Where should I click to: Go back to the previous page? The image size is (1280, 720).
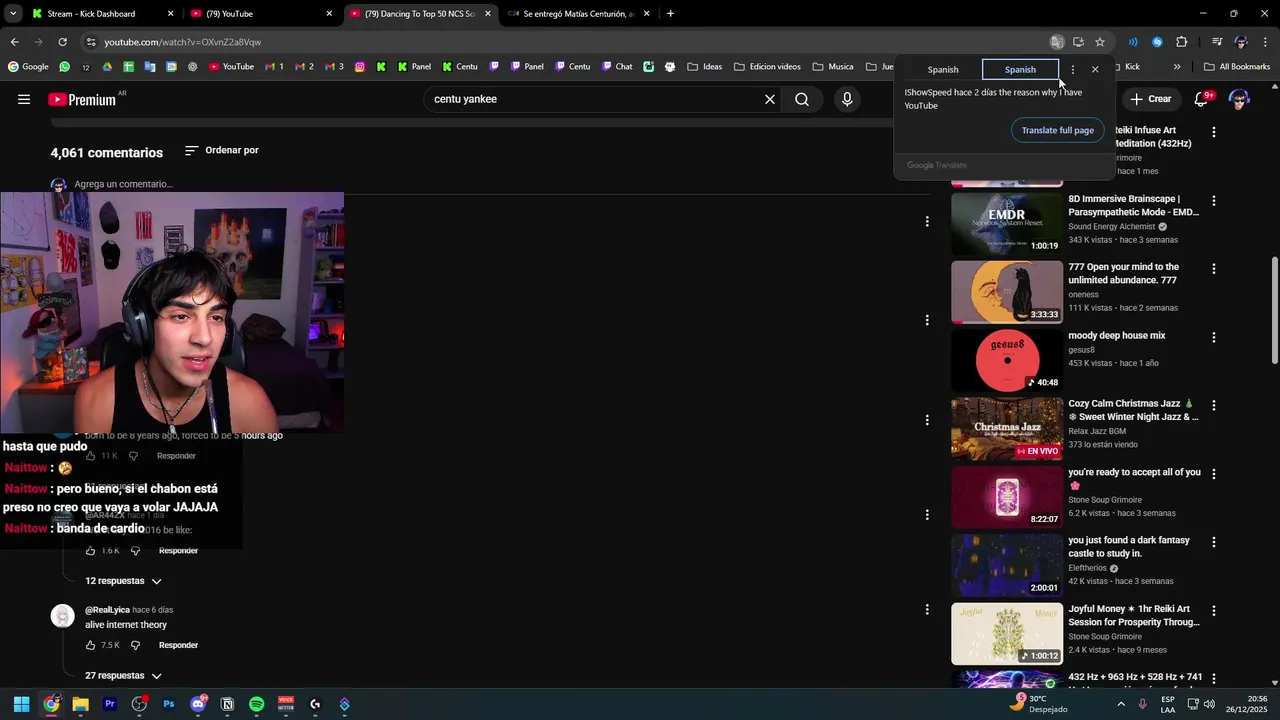pyautogui.click(x=14, y=42)
